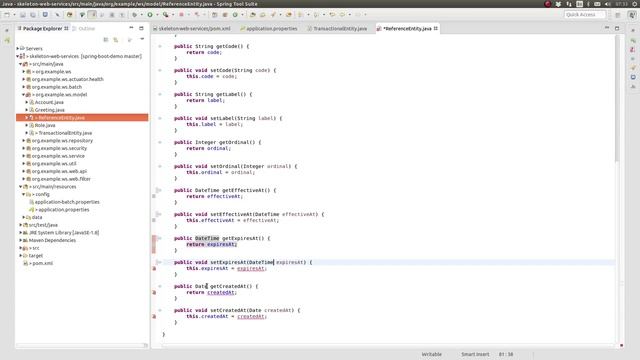Fold the setCreatedAt method
This screenshot has width=640, height=360.
160,310
